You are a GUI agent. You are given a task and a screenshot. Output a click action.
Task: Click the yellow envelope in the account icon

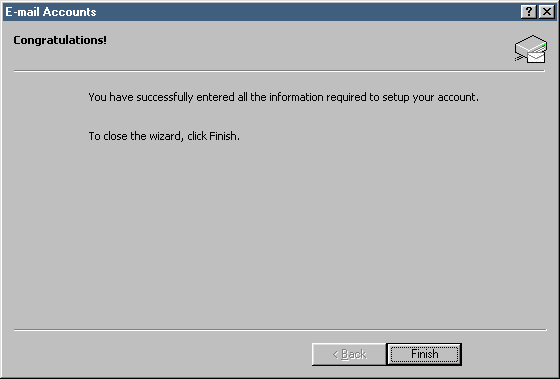click(x=536, y=57)
